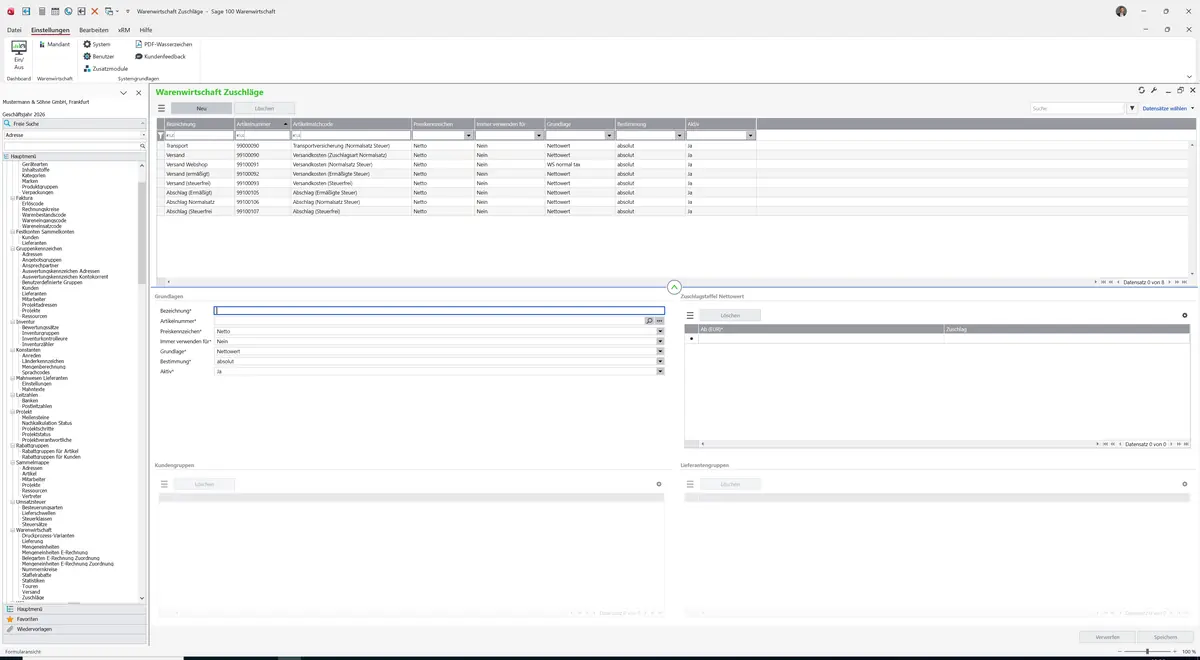
Task: Click the Verwerfen button
Action: click(1108, 637)
